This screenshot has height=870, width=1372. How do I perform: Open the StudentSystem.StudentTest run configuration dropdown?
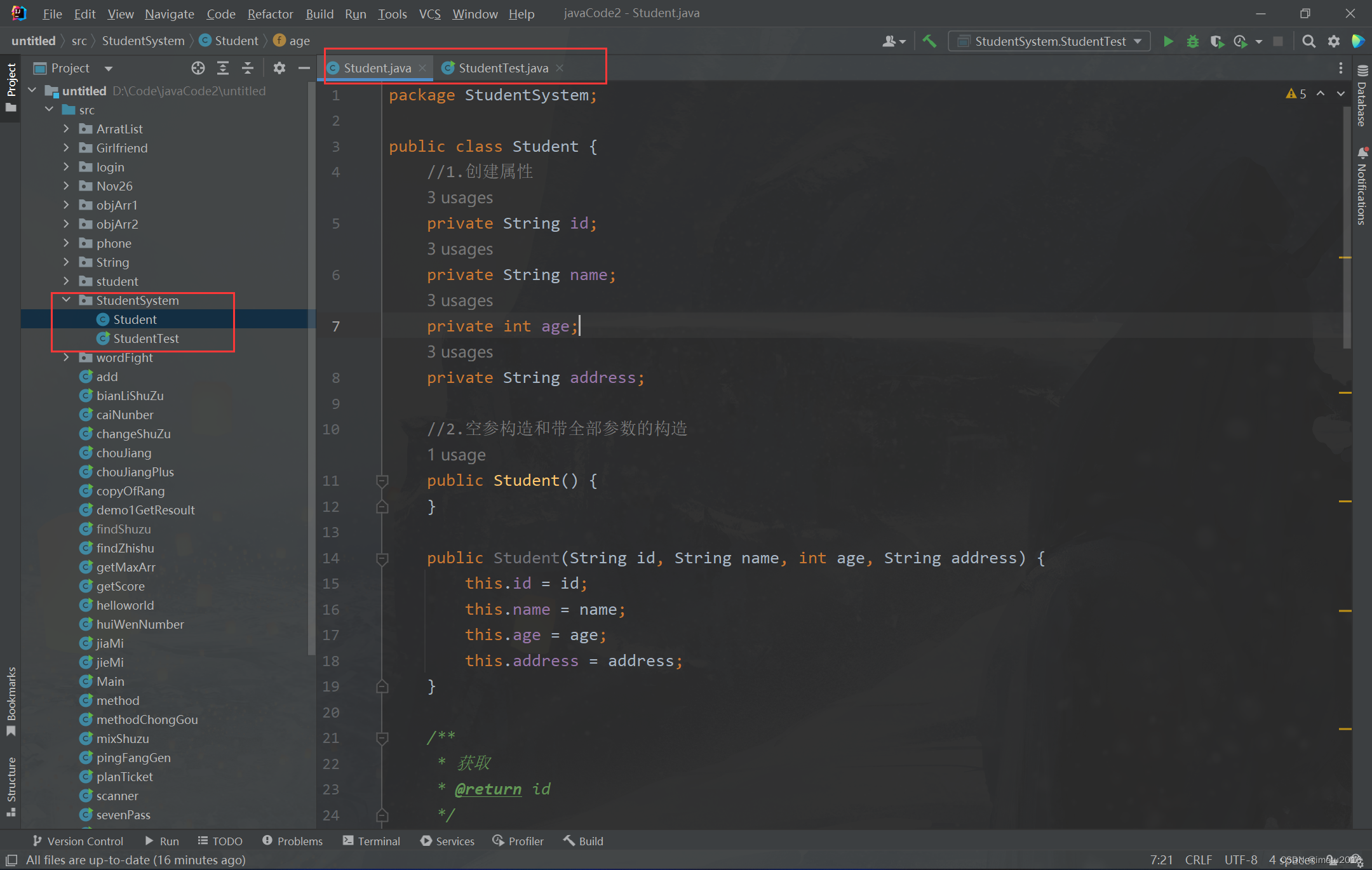tap(1049, 41)
